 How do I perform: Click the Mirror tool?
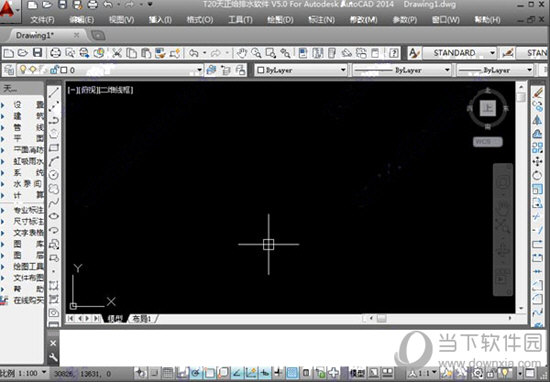(537, 120)
